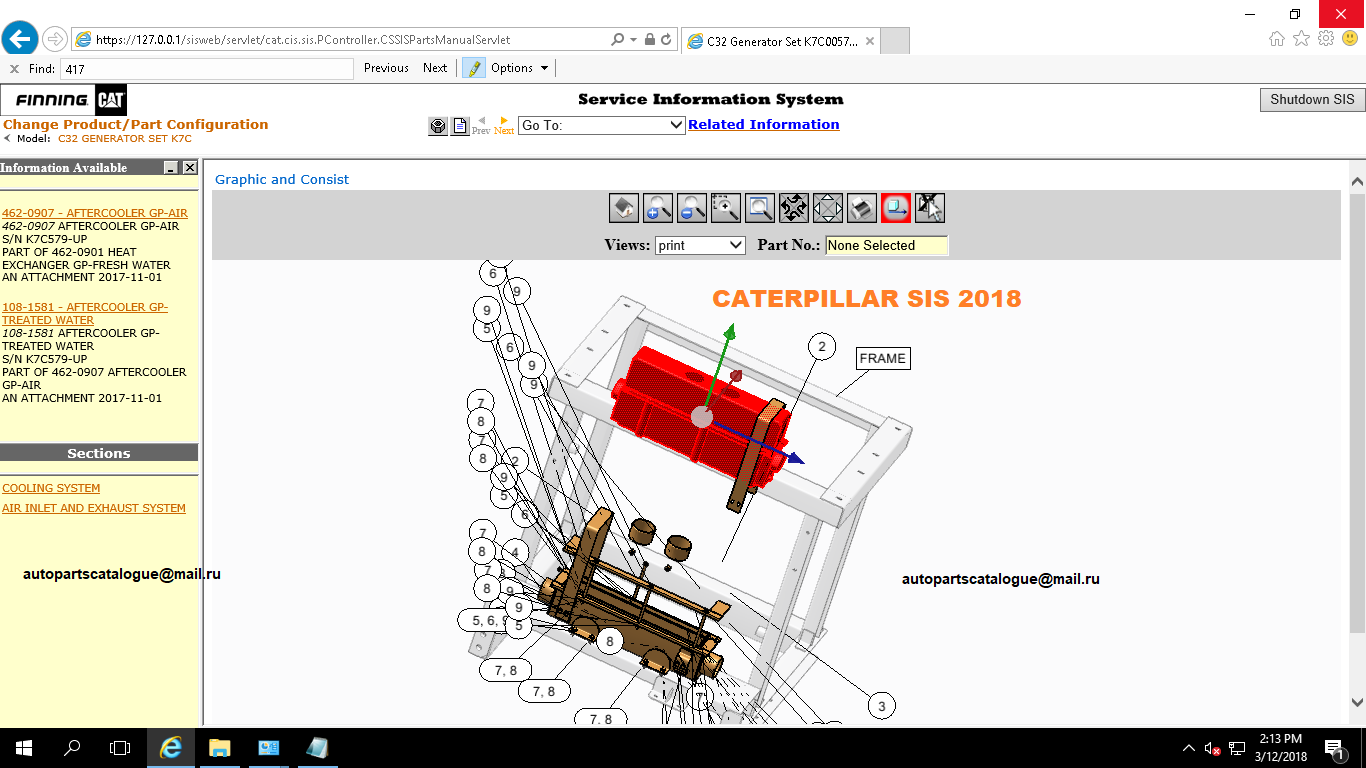1366x768 pixels.
Task: Go to Prev page arrow
Action: (481, 125)
